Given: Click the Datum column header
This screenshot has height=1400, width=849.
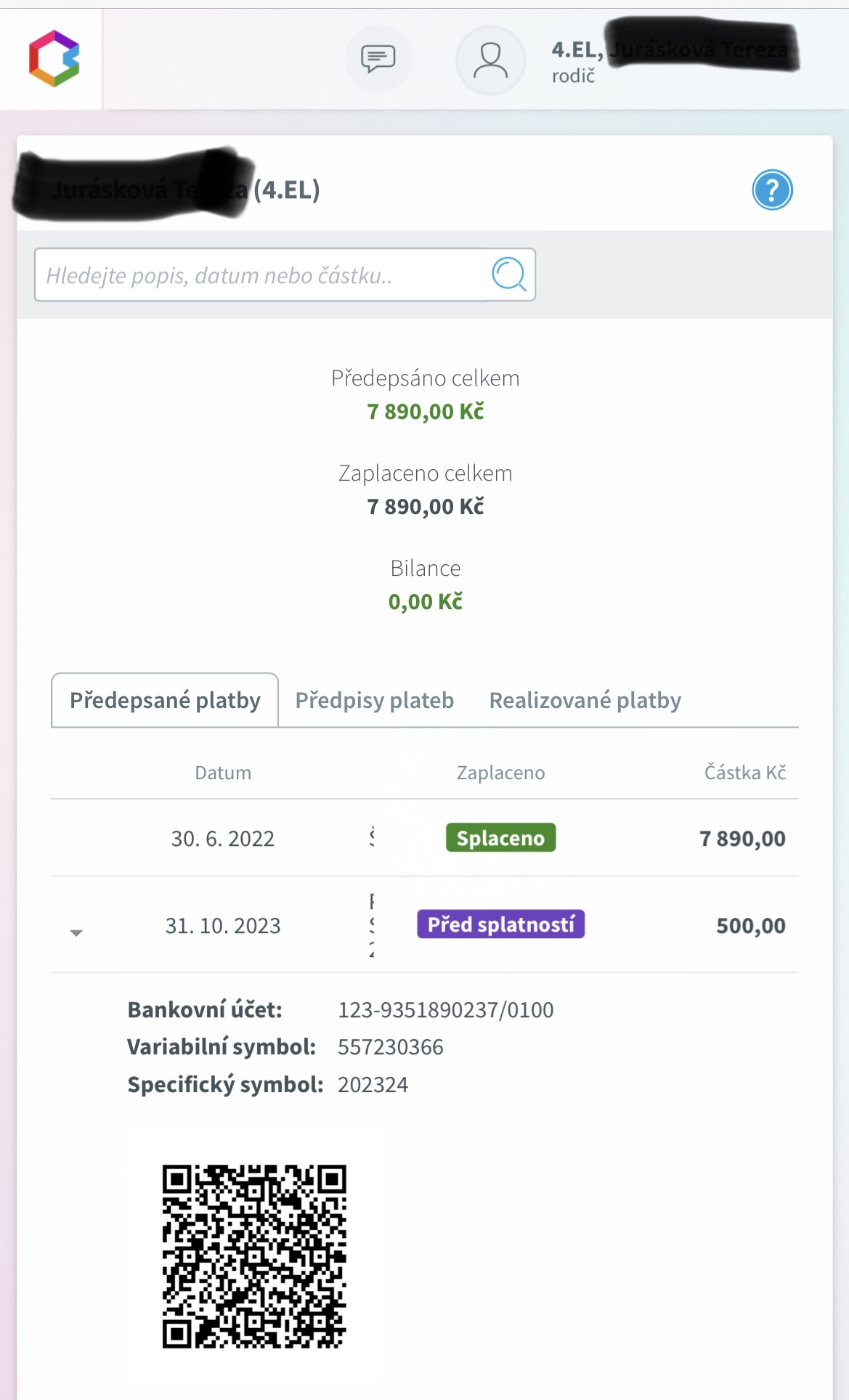Looking at the screenshot, I should coord(223,773).
